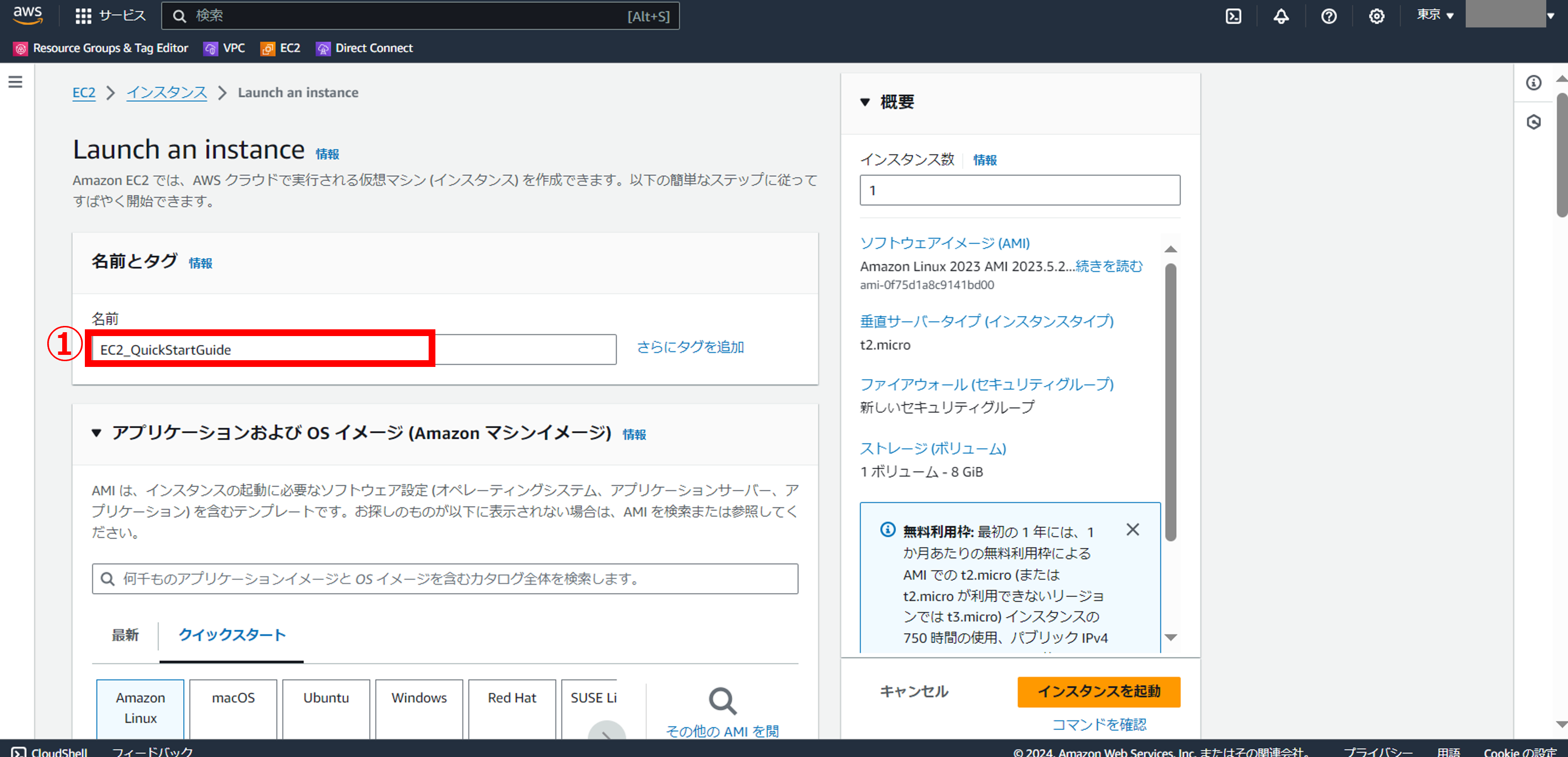Image resolution: width=1568 pixels, height=757 pixels.
Task: Open CloudShell from the top bar icon
Action: (x=1233, y=16)
